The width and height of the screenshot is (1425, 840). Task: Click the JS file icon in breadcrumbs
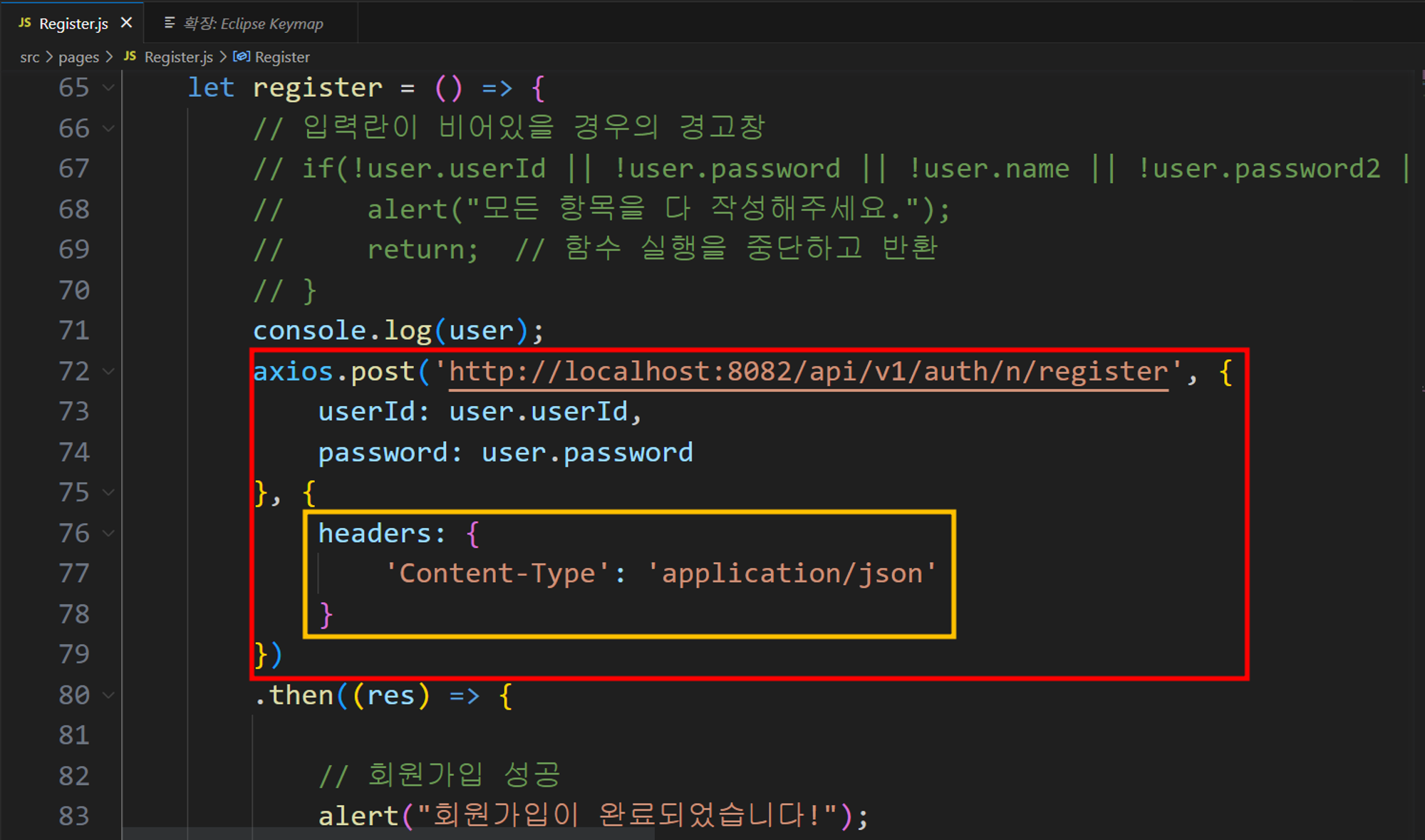point(130,56)
